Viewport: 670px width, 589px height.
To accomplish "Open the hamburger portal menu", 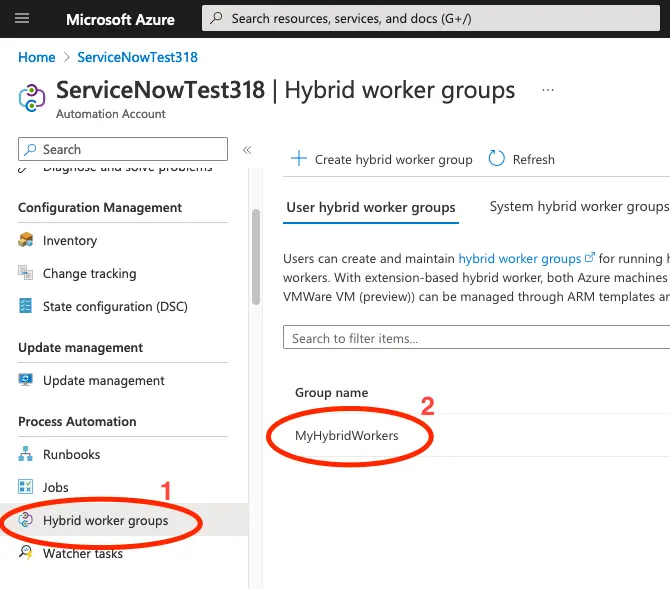I will [x=22, y=18].
